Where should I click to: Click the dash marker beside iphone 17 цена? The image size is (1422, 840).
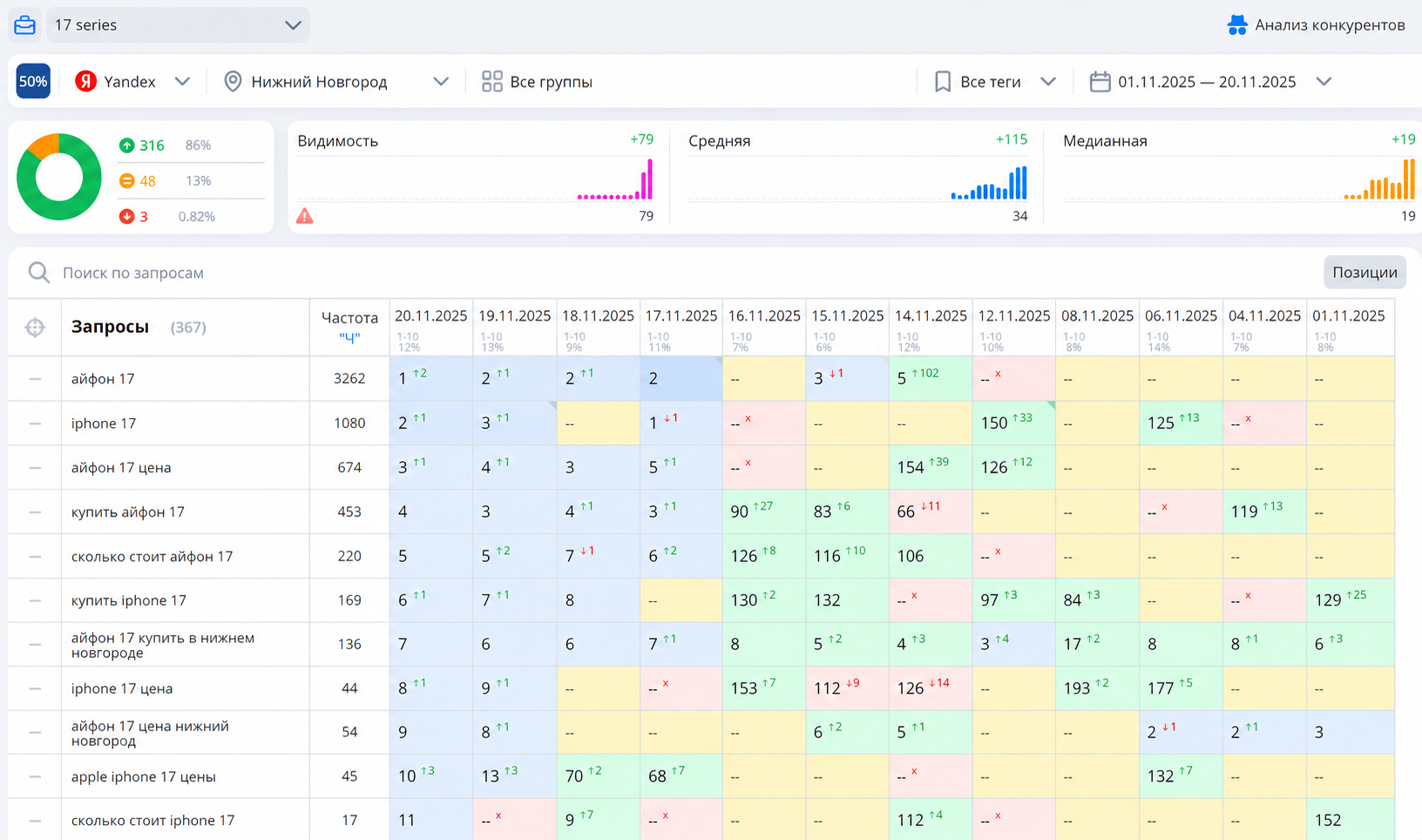point(35,688)
